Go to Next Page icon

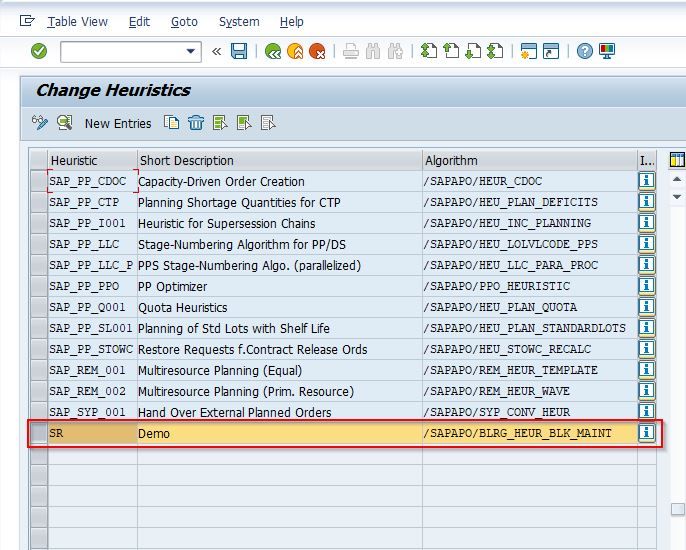coord(473,51)
